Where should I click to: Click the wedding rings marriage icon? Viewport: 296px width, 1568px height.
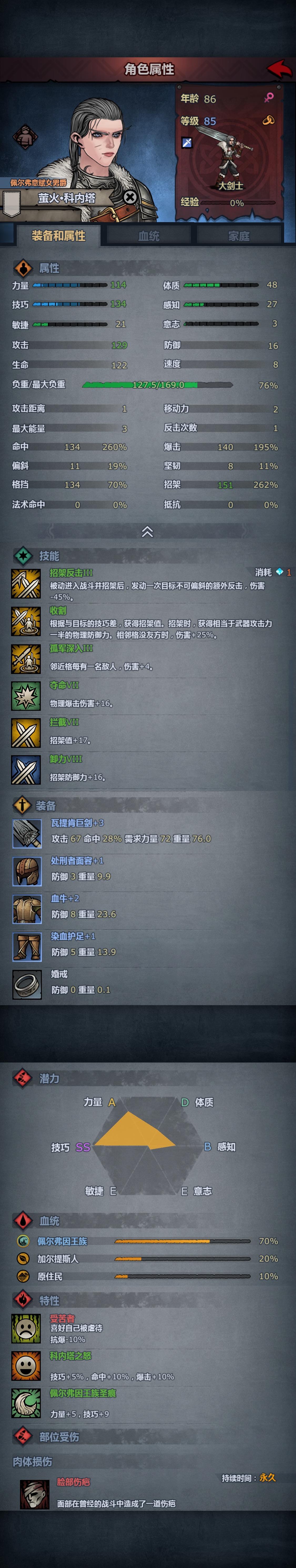click(x=268, y=120)
